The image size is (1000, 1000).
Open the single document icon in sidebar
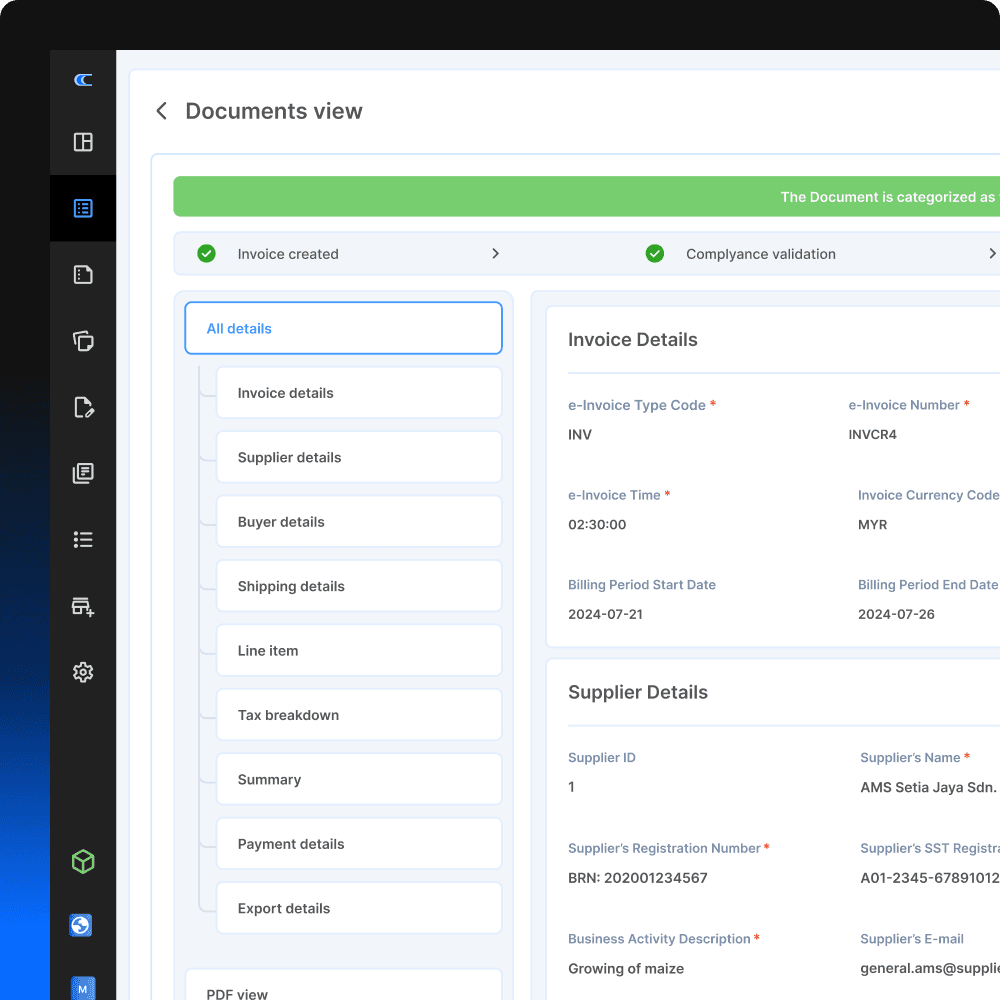pyautogui.click(x=83, y=274)
